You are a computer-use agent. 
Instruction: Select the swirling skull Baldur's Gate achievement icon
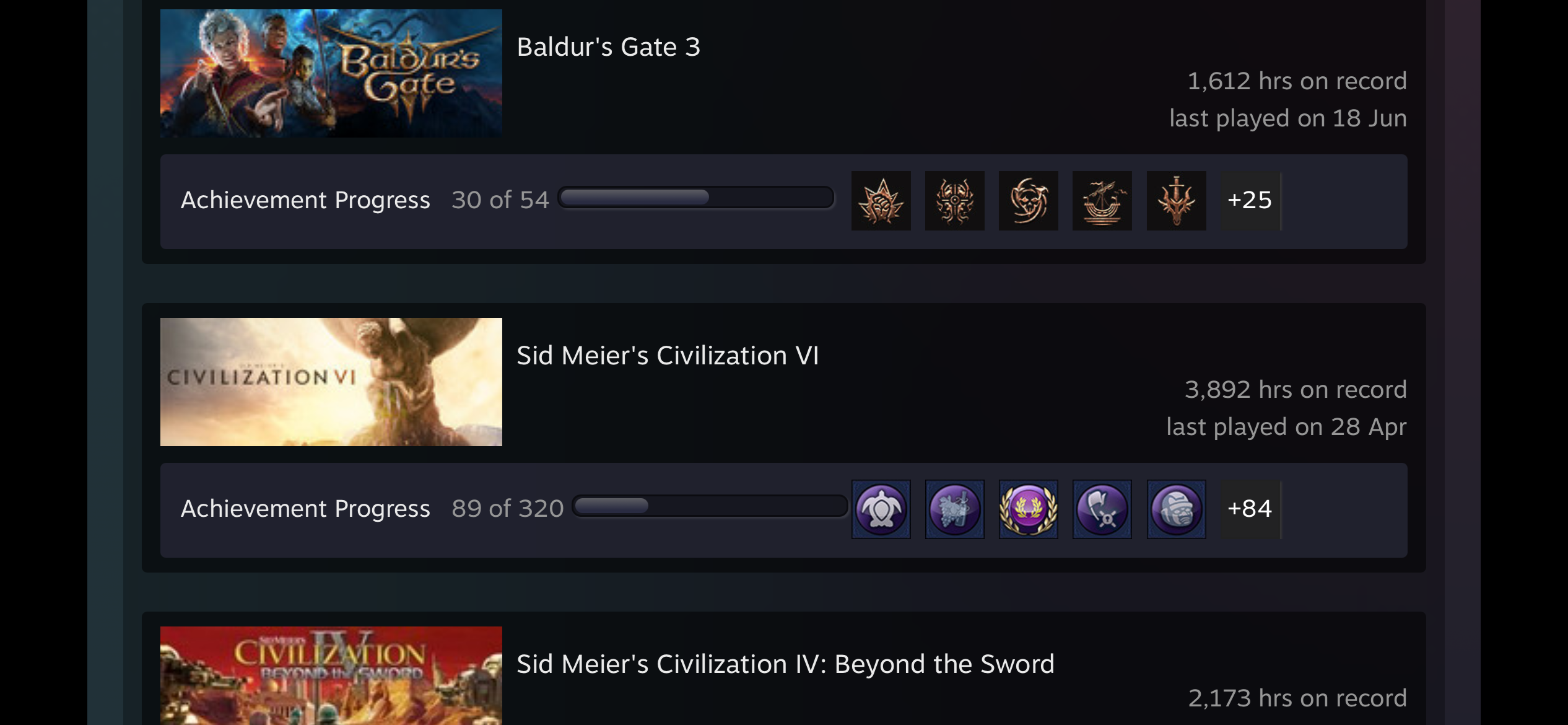click(1028, 201)
